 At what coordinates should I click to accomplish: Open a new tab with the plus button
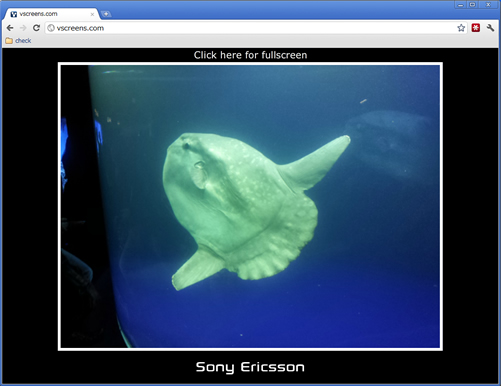tap(106, 14)
